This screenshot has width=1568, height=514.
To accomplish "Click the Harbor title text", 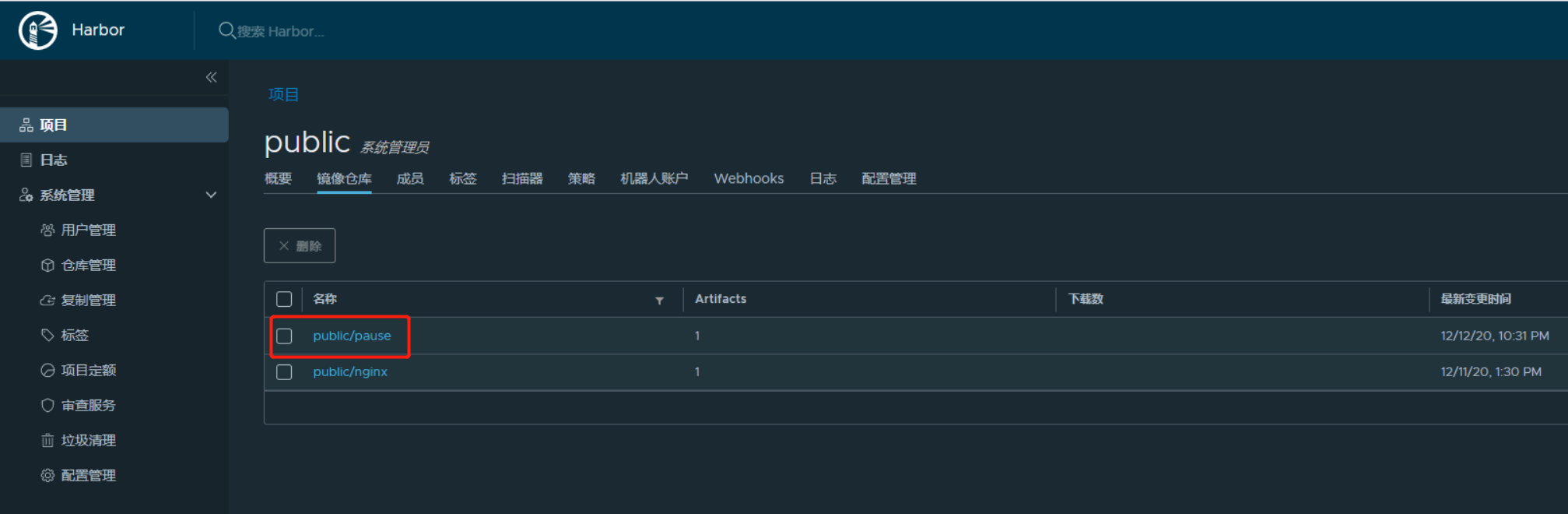I will coord(98,30).
